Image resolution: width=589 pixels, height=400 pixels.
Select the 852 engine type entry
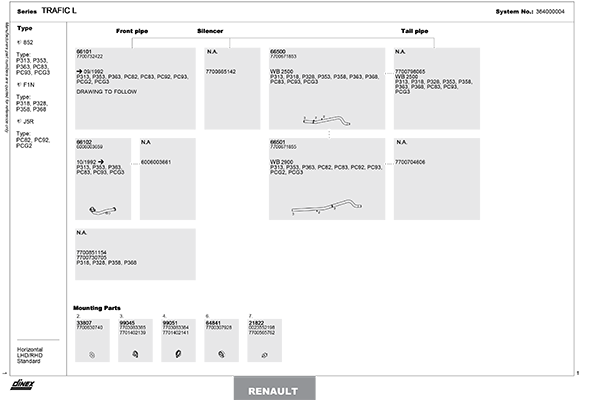(x=25, y=42)
